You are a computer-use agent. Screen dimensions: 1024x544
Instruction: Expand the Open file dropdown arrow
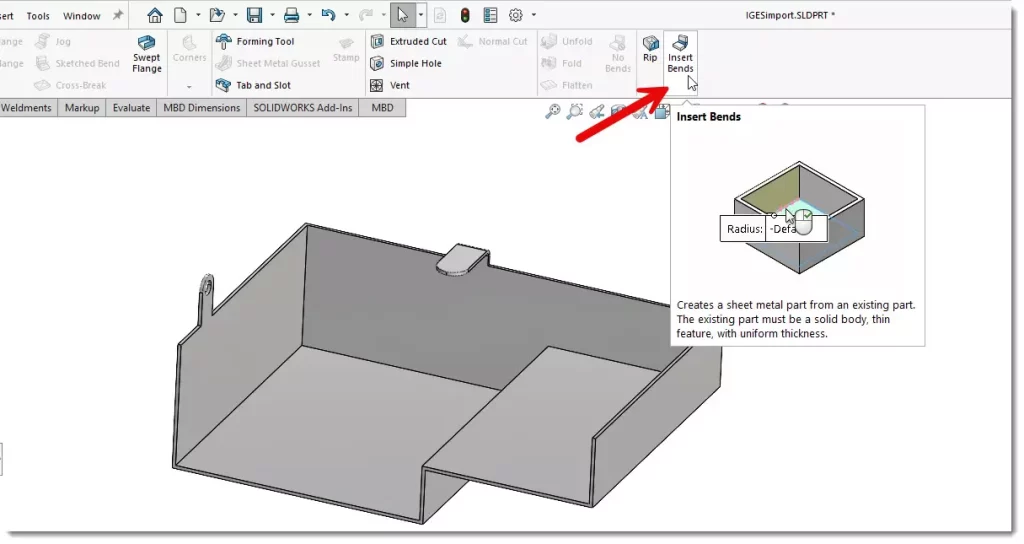coord(235,15)
